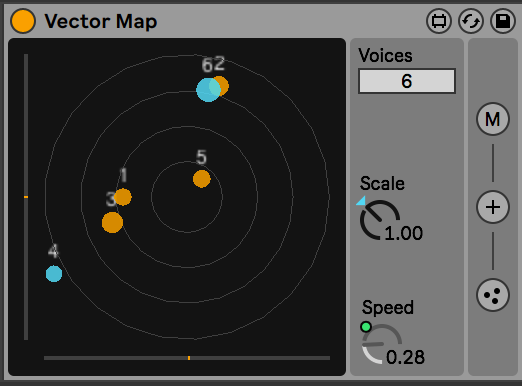Select voice point 5 near center
Image resolution: width=522 pixels, height=386 pixels.
click(x=202, y=179)
